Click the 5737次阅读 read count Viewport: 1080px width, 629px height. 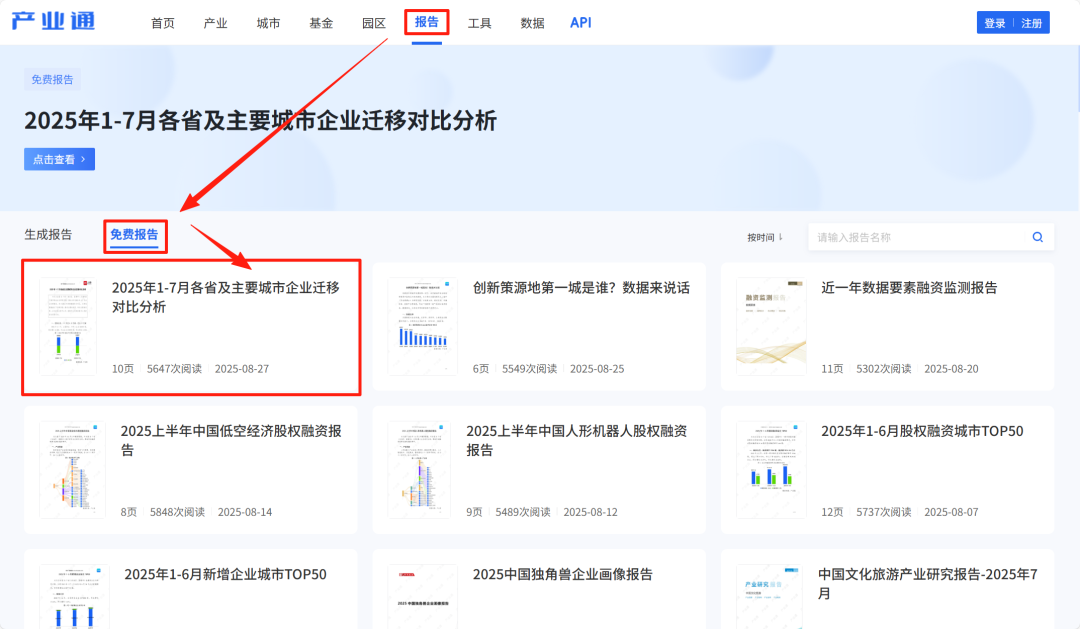pyautogui.click(x=884, y=512)
